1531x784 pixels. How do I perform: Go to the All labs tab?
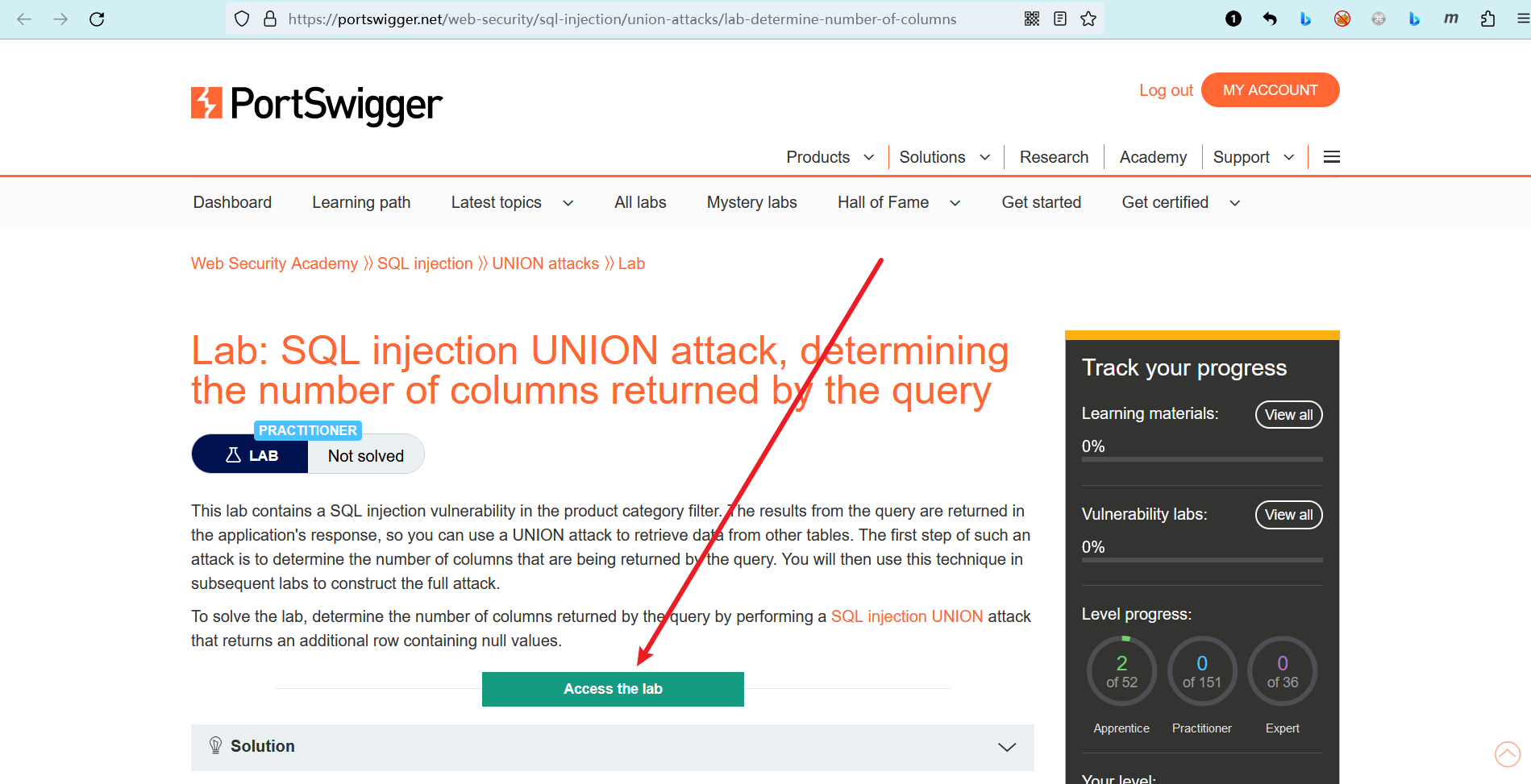(x=640, y=202)
